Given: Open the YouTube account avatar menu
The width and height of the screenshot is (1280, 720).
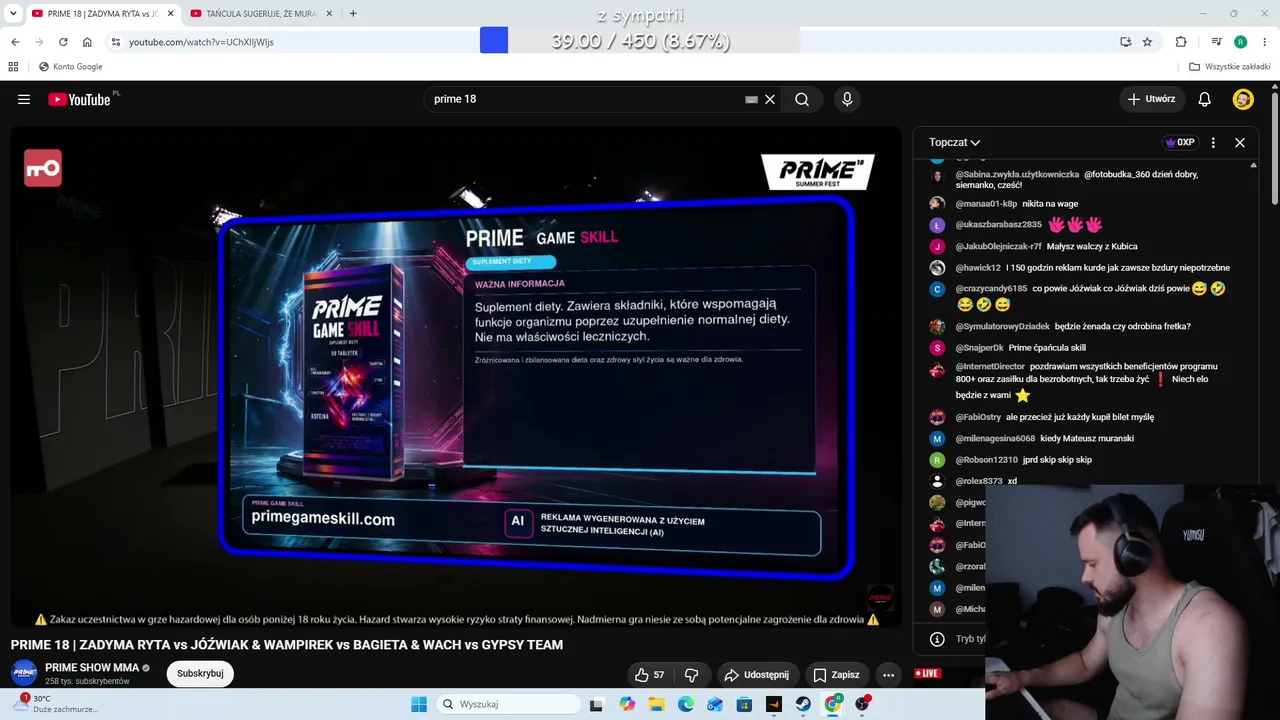Looking at the screenshot, I should pos(1243,99).
